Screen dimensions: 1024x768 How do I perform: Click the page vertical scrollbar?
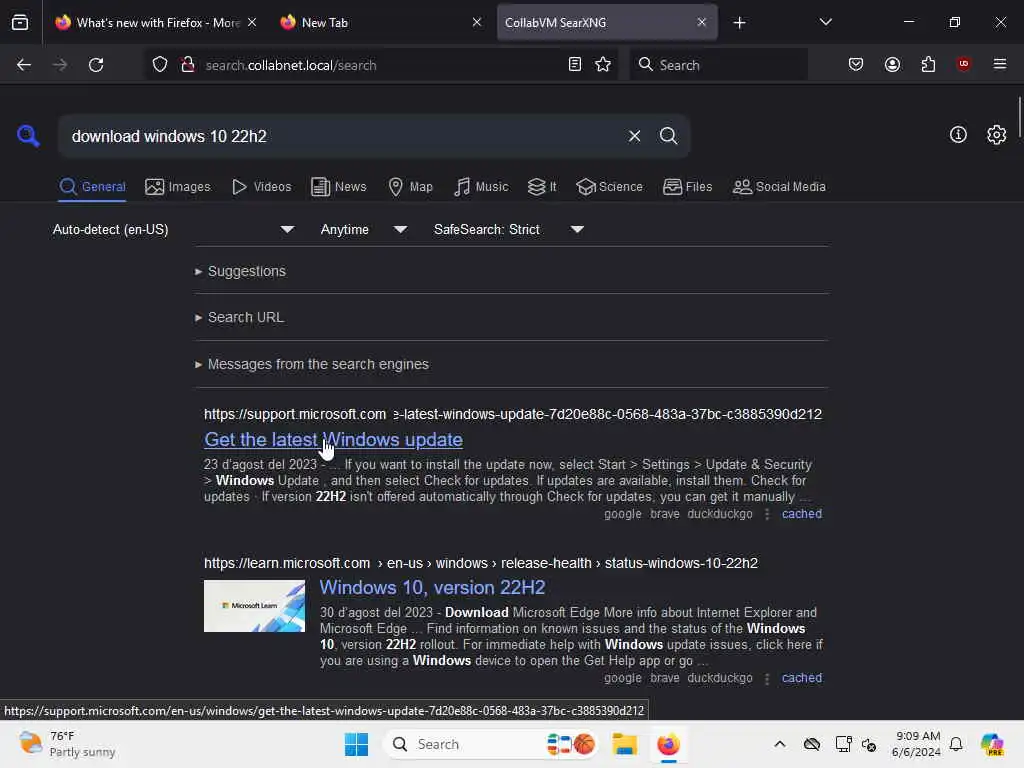click(x=1019, y=116)
